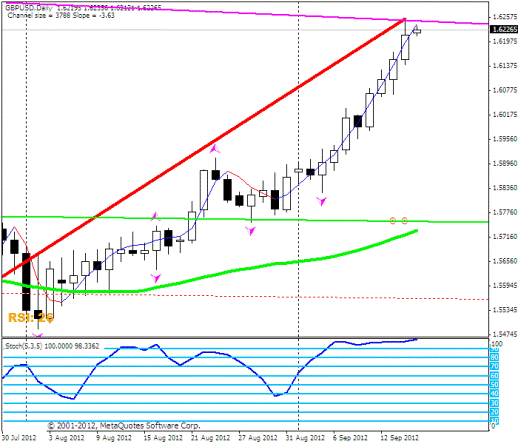The height and width of the screenshot is (444, 518).
Task: Click the 1.60775 price axis label
Action: pos(505,90)
